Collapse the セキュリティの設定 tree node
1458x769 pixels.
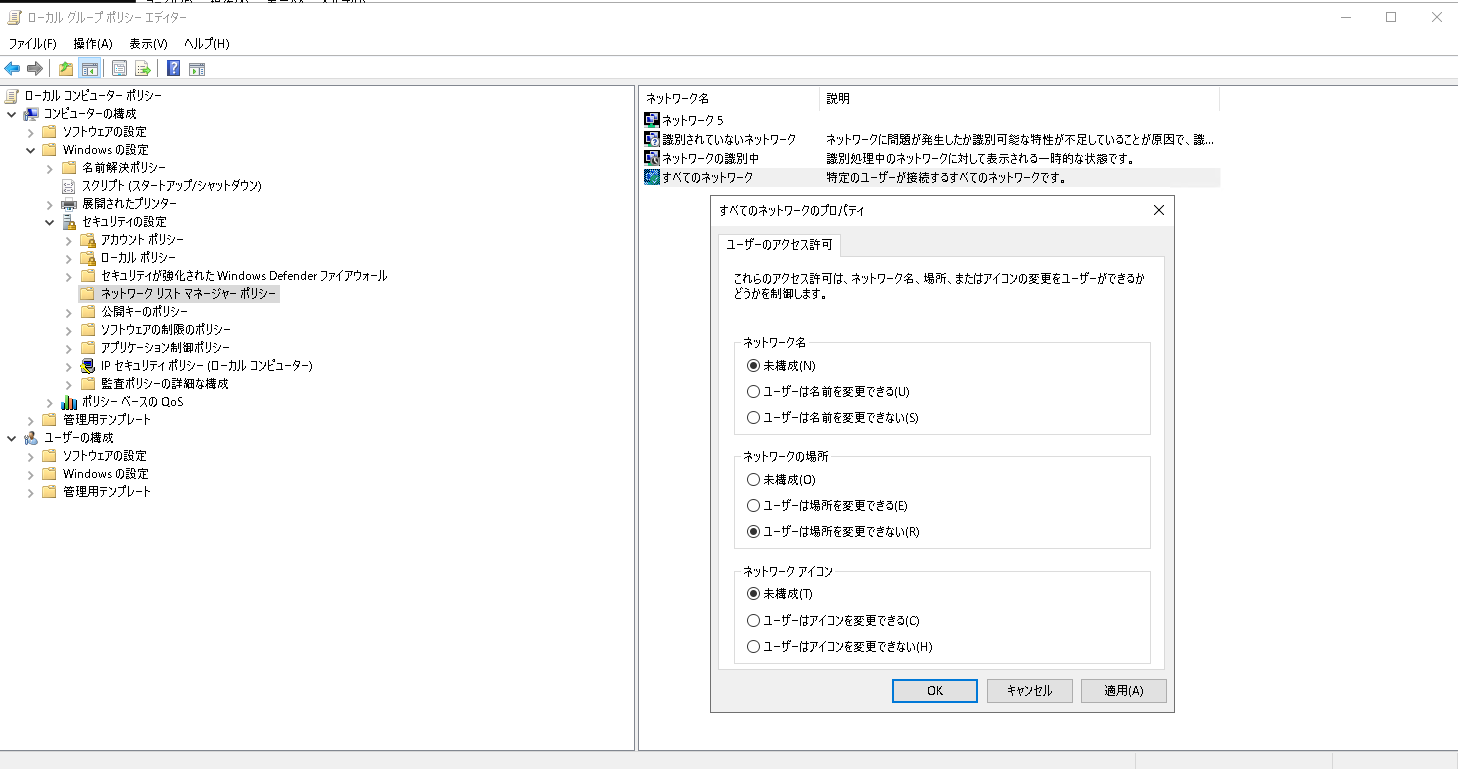(48, 221)
